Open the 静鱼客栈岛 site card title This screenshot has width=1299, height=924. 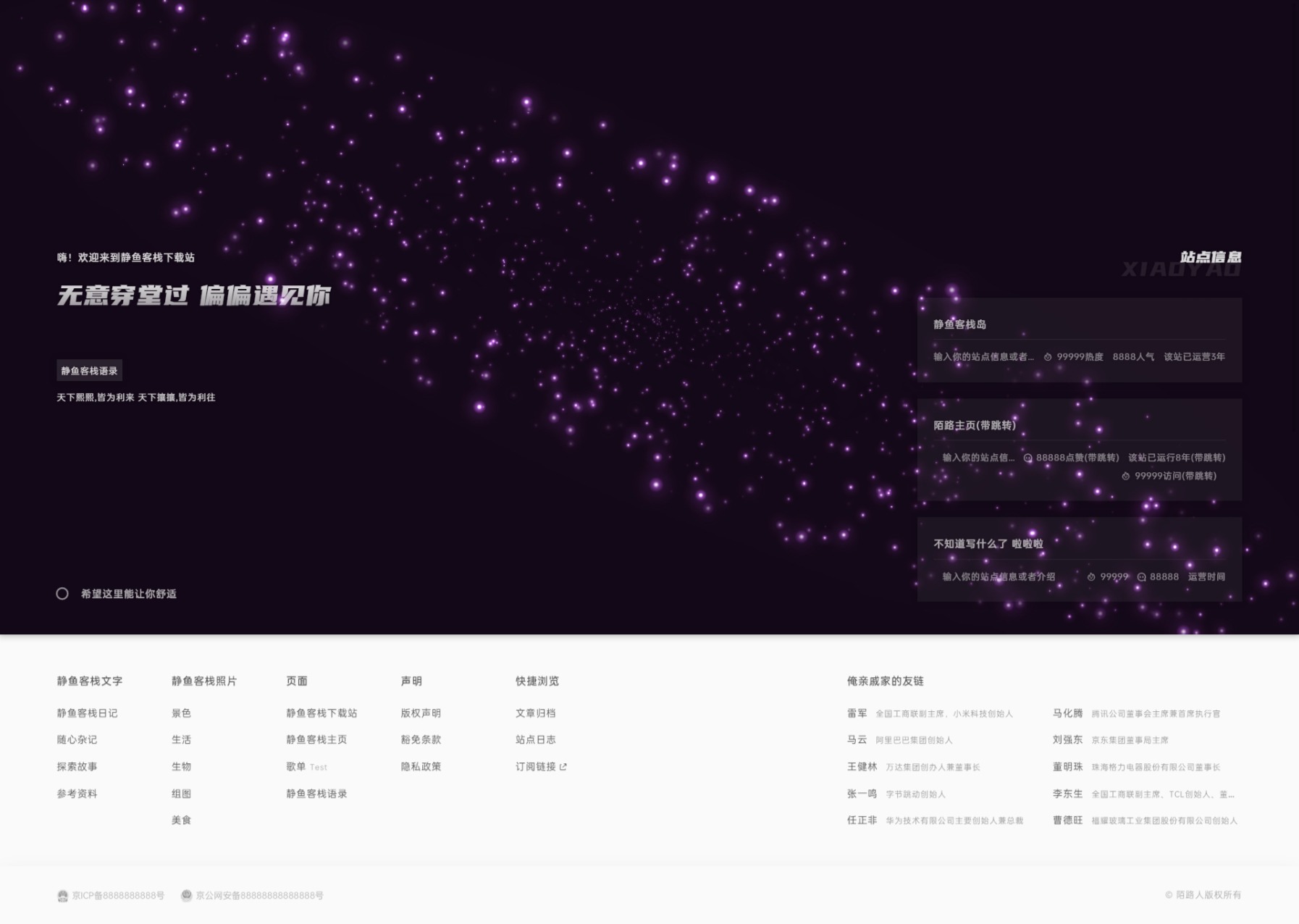coord(959,324)
